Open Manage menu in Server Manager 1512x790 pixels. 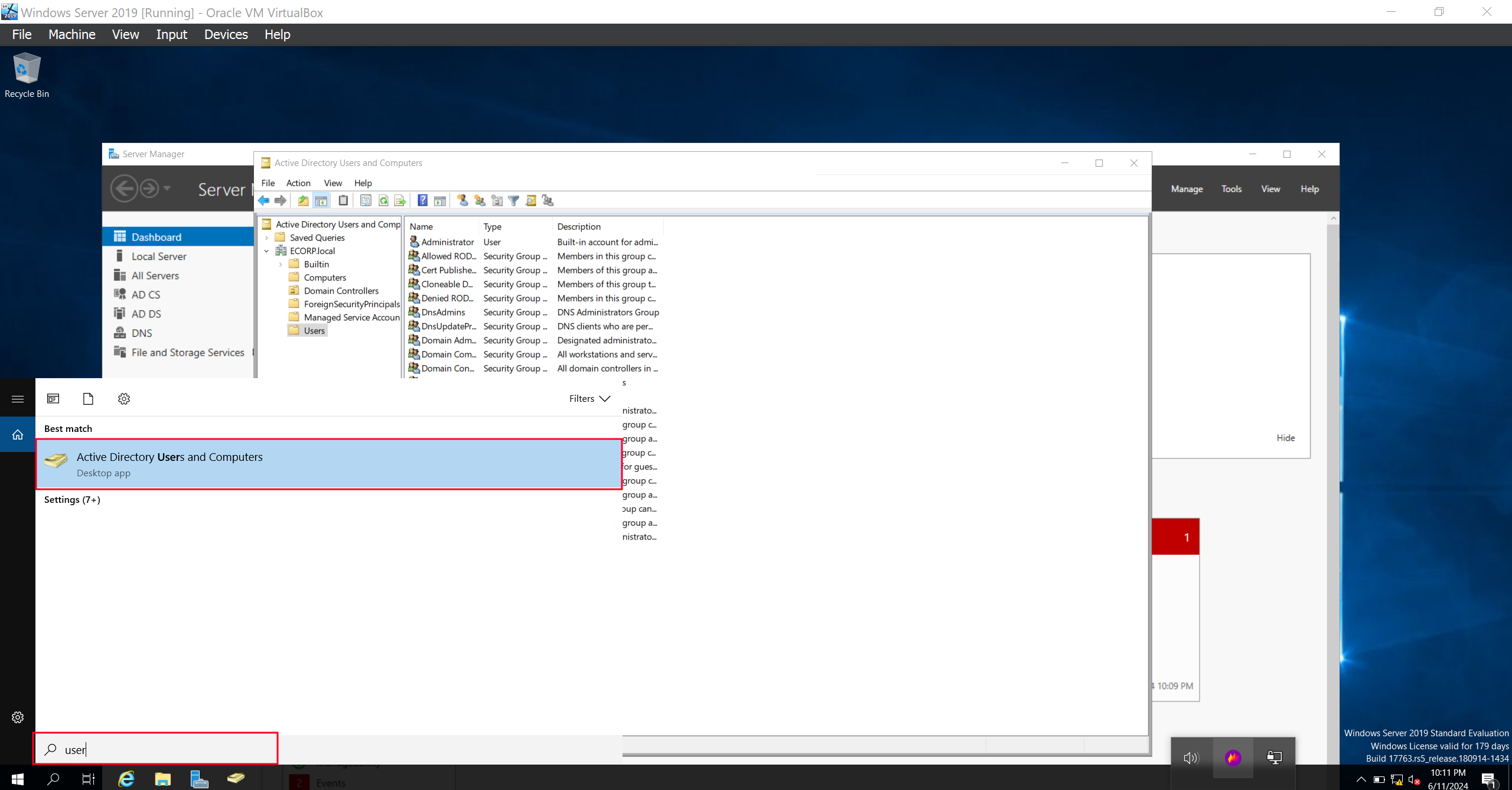[1187, 189]
